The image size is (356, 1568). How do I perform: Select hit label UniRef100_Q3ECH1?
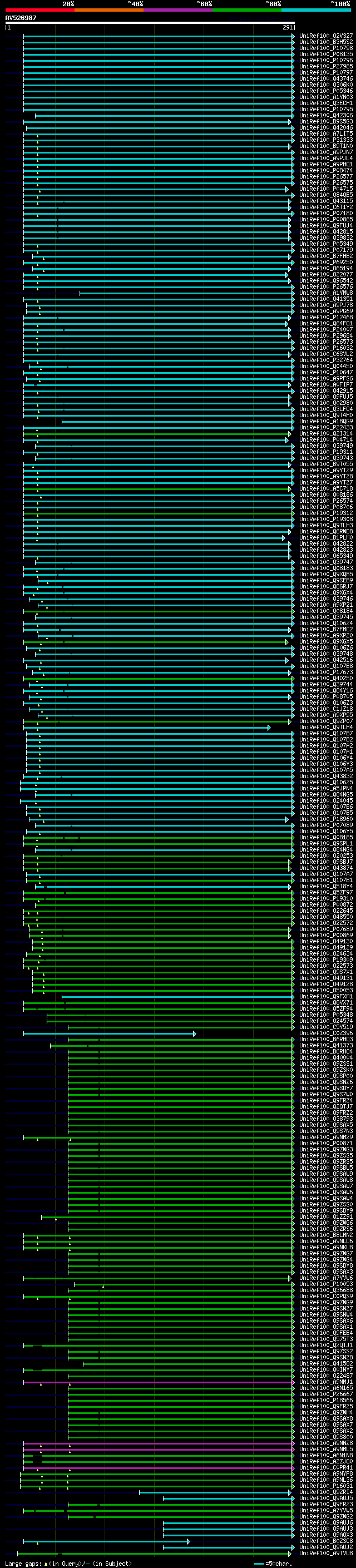point(326,103)
